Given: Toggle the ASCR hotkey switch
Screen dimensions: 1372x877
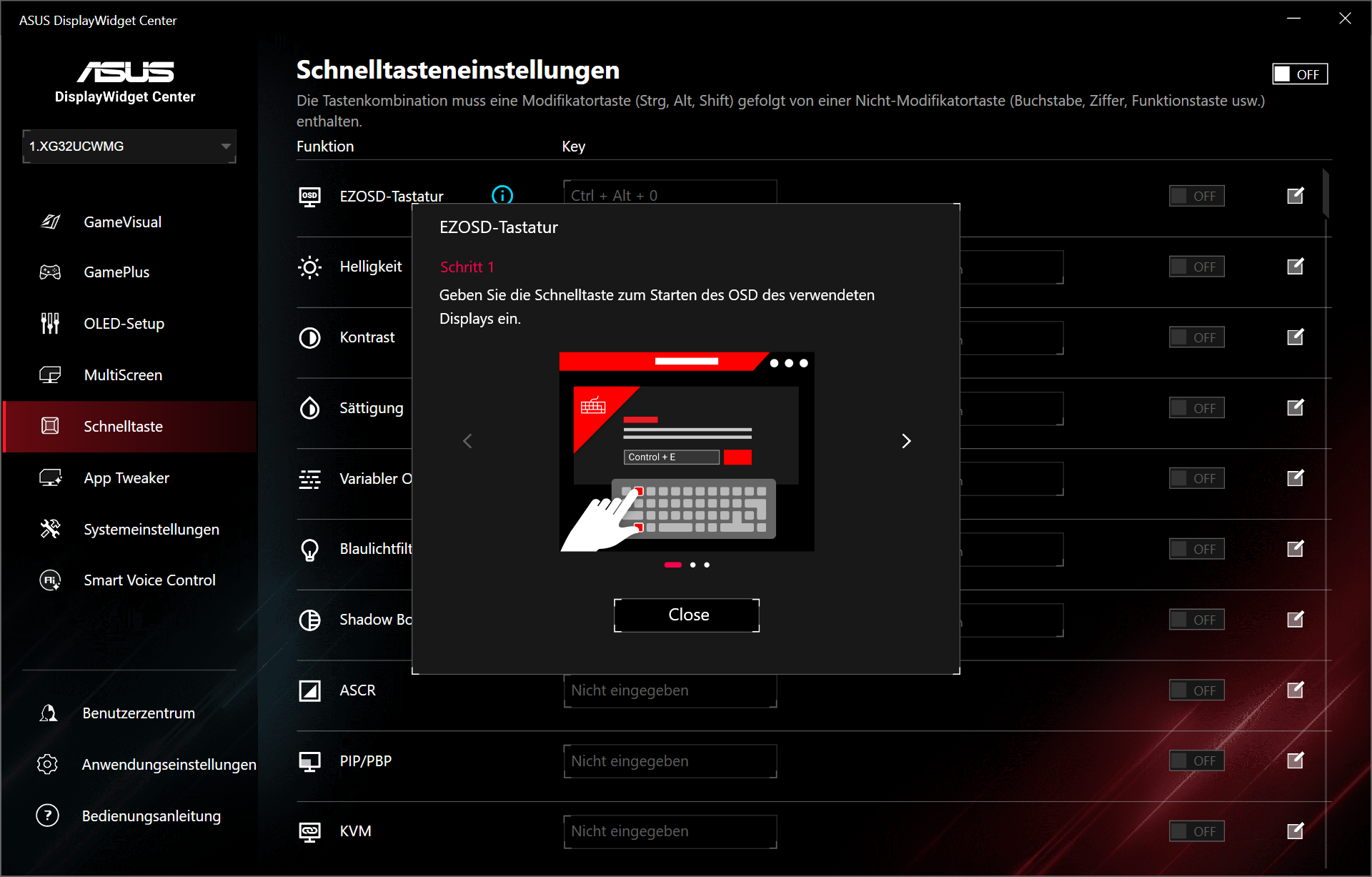Looking at the screenshot, I should (x=1196, y=690).
